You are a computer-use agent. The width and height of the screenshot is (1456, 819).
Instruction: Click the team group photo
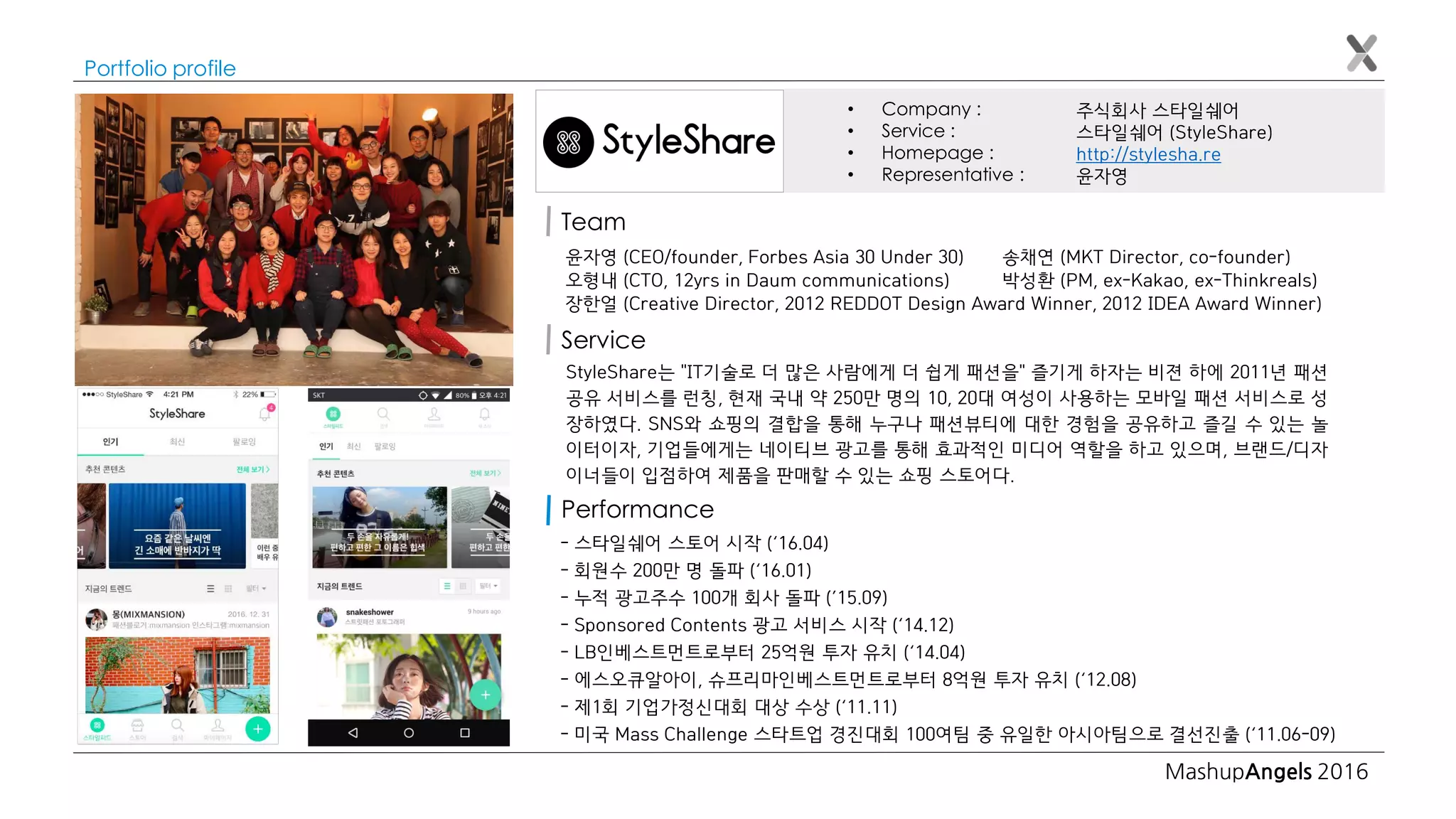294,240
